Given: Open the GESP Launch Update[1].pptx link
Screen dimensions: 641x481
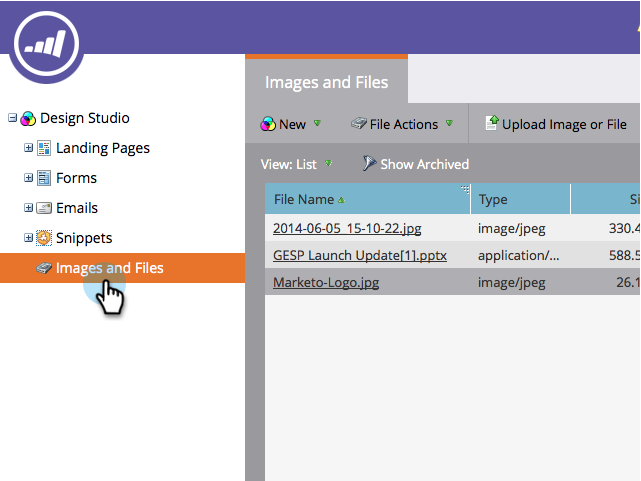Looking at the screenshot, I should (x=359, y=255).
